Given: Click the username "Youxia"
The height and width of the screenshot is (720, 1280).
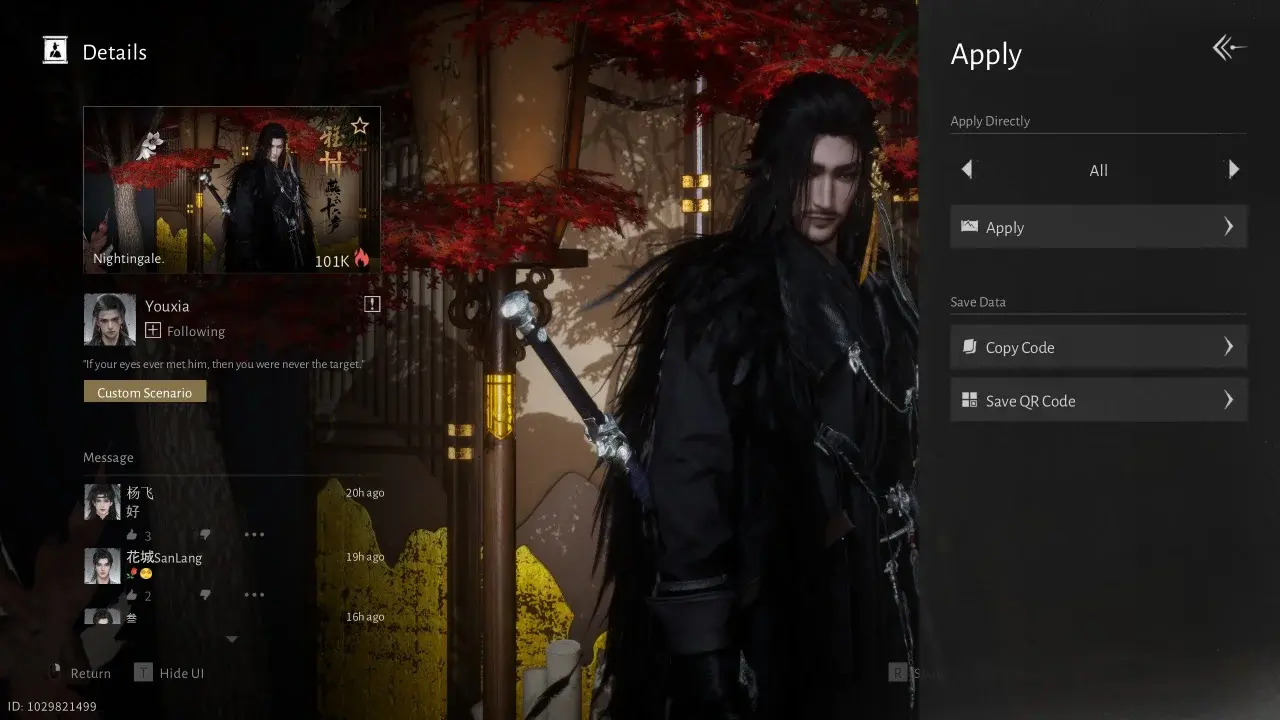Looking at the screenshot, I should [167, 306].
